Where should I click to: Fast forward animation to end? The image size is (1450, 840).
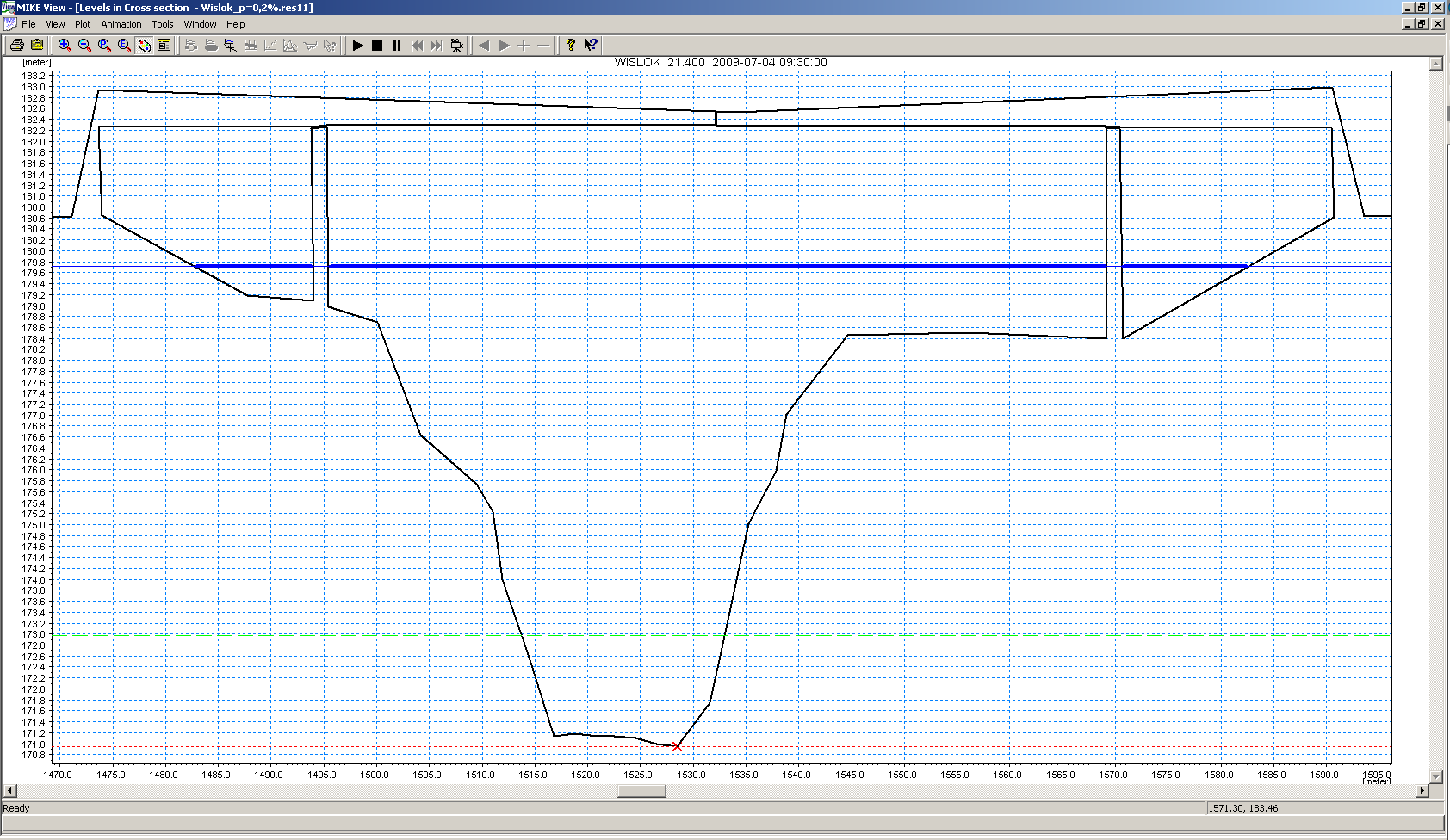coord(437,45)
